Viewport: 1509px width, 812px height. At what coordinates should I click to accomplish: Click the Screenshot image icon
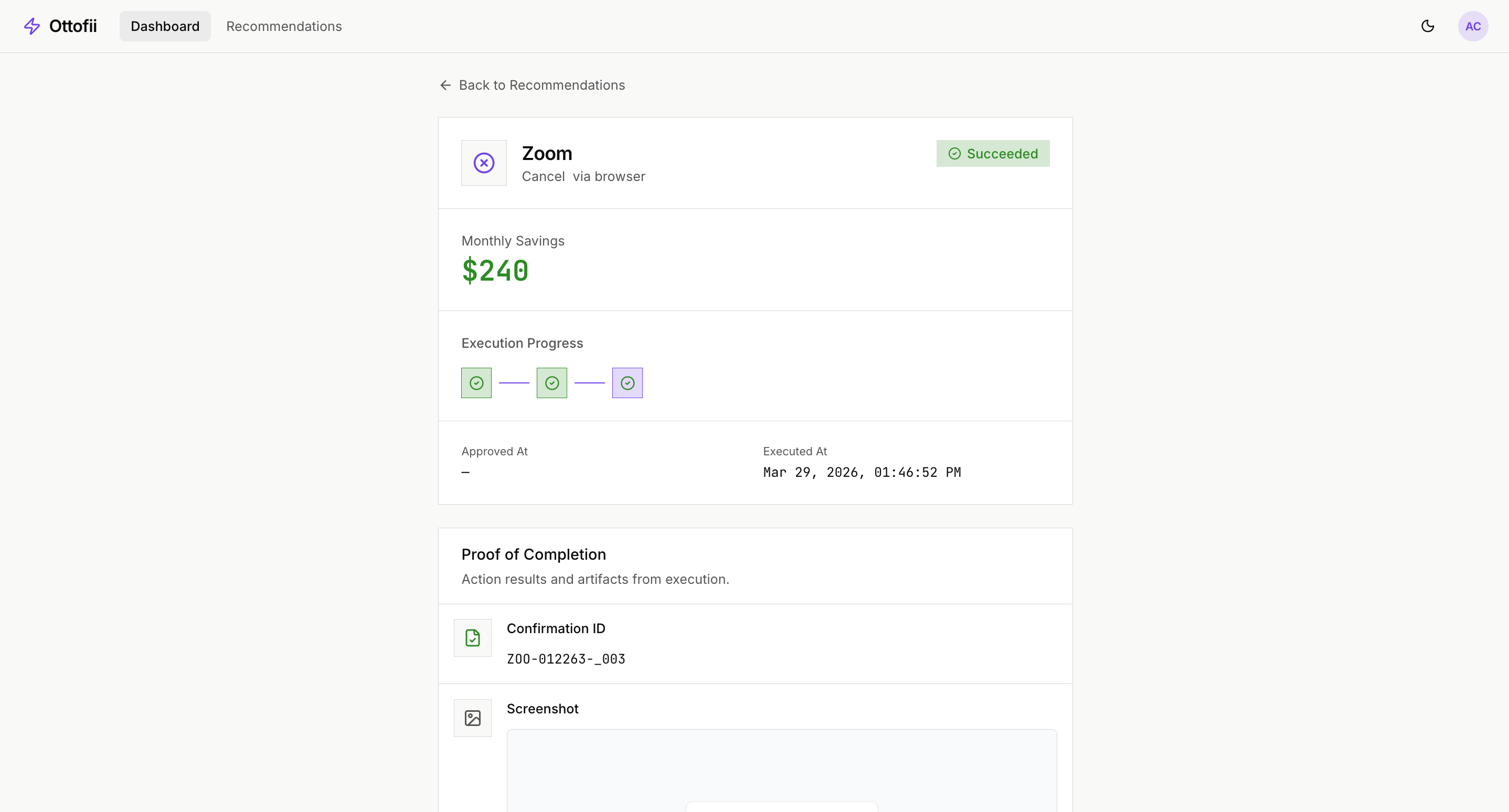(x=473, y=718)
